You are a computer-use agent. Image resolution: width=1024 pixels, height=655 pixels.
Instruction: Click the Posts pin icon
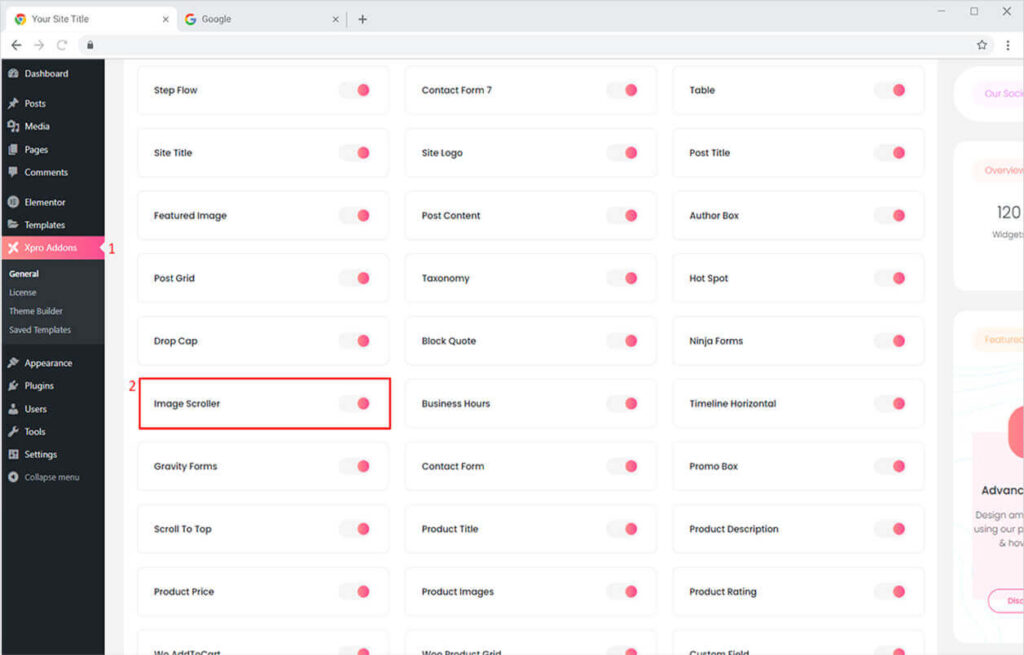13,104
